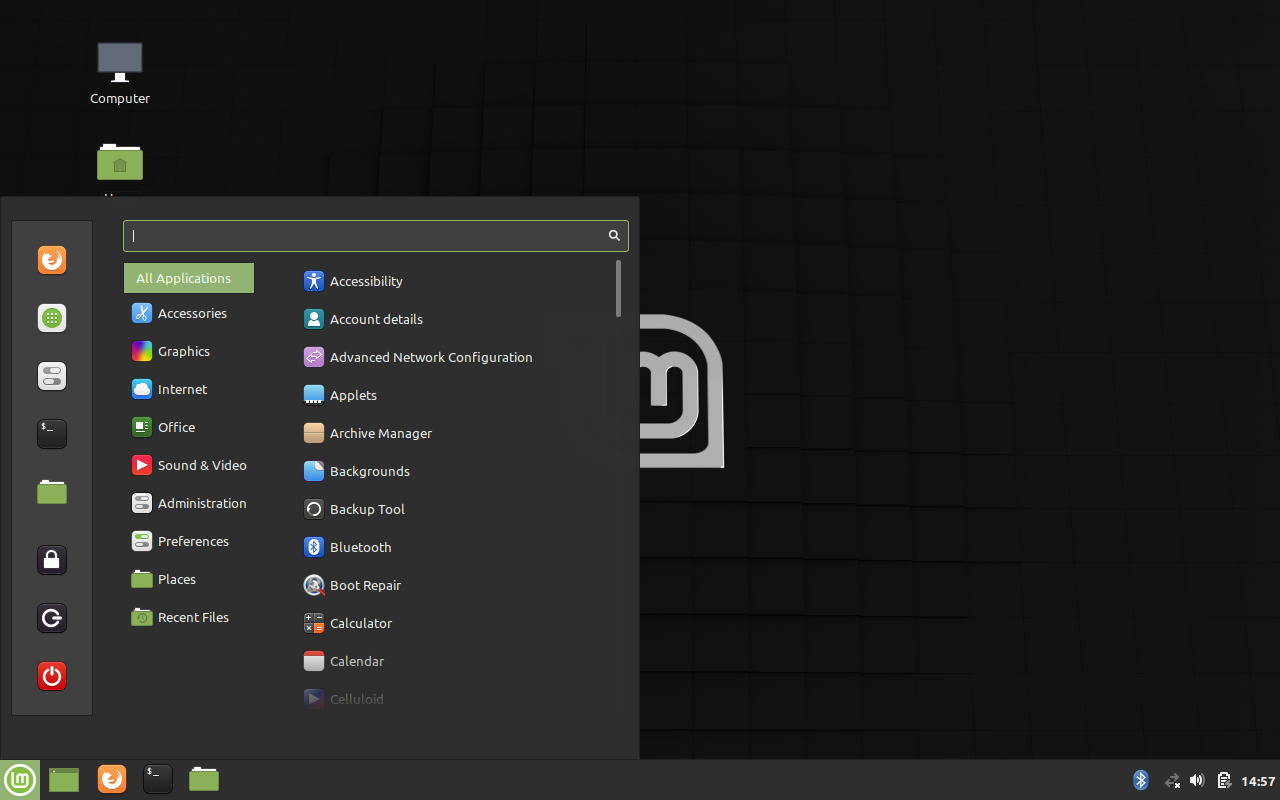Open the Administration category
The image size is (1280, 800).
pos(201,503)
